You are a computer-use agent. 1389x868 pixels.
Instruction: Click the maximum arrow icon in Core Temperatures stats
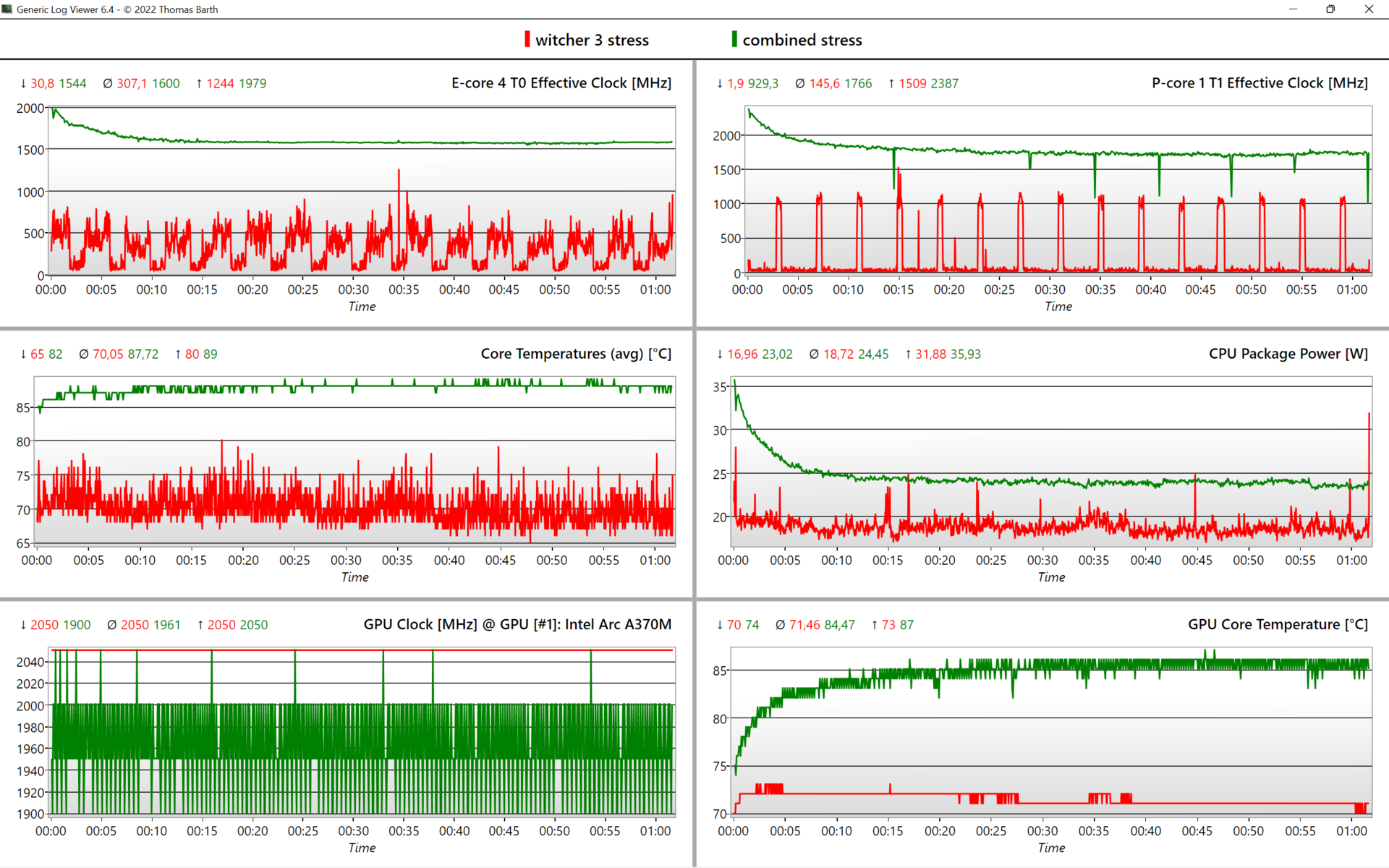coord(178,354)
